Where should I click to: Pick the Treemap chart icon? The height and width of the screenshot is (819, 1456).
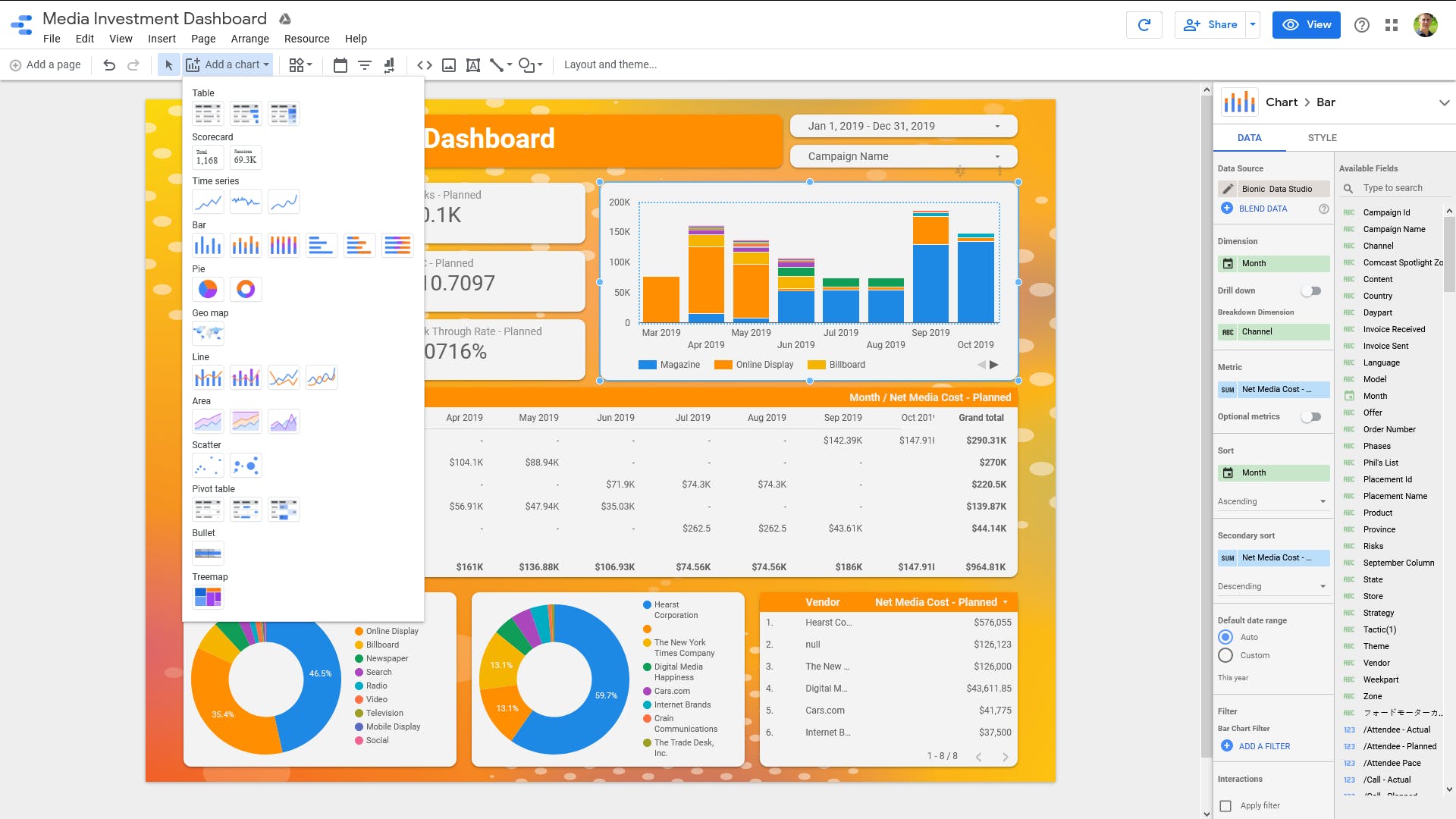[x=208, y=597]
